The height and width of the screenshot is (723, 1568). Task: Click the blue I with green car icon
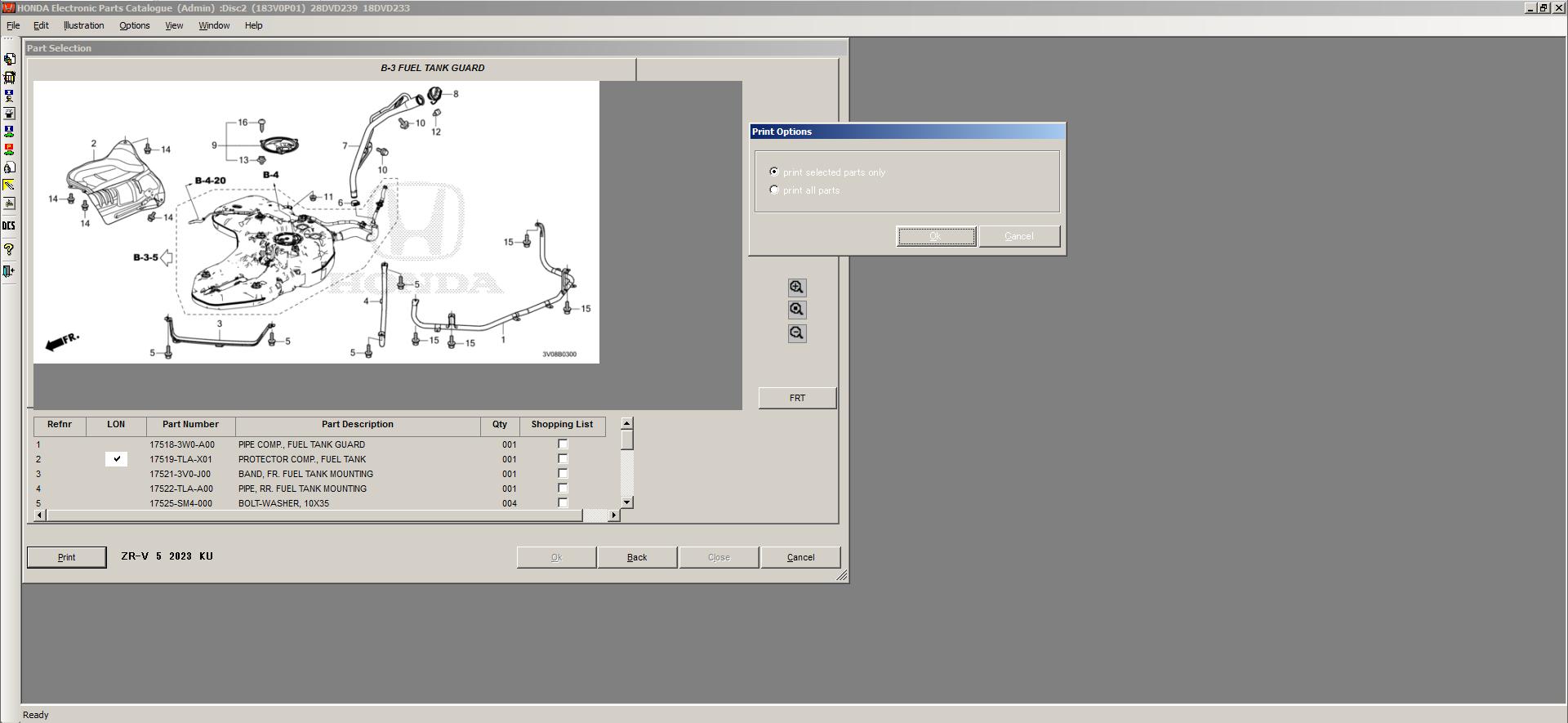9,132
